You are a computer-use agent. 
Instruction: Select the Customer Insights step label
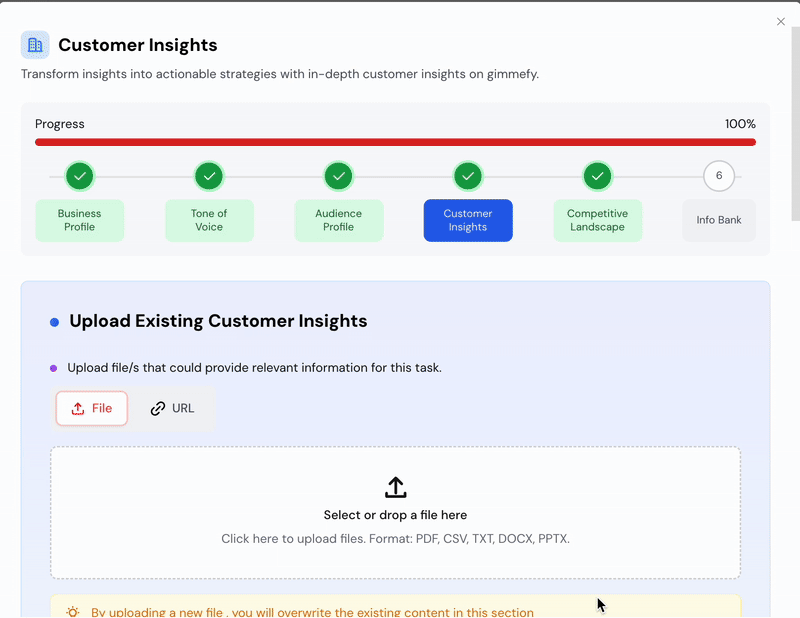tap(468, 220)
